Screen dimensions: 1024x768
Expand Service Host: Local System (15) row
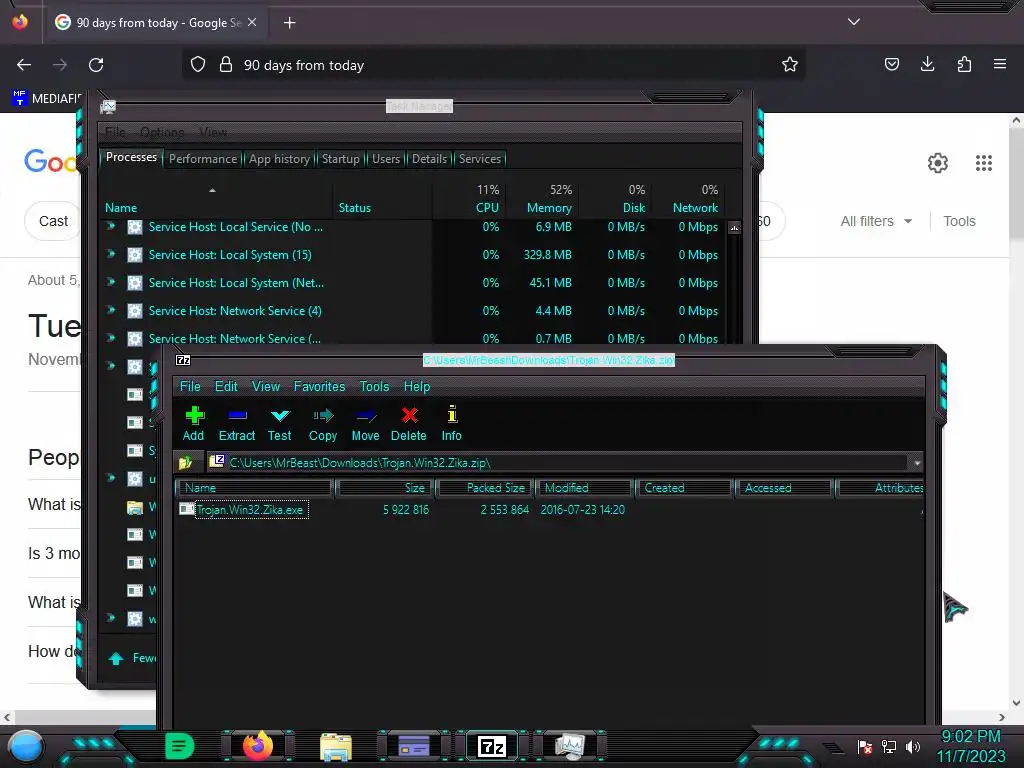click(x=111, y=255)
